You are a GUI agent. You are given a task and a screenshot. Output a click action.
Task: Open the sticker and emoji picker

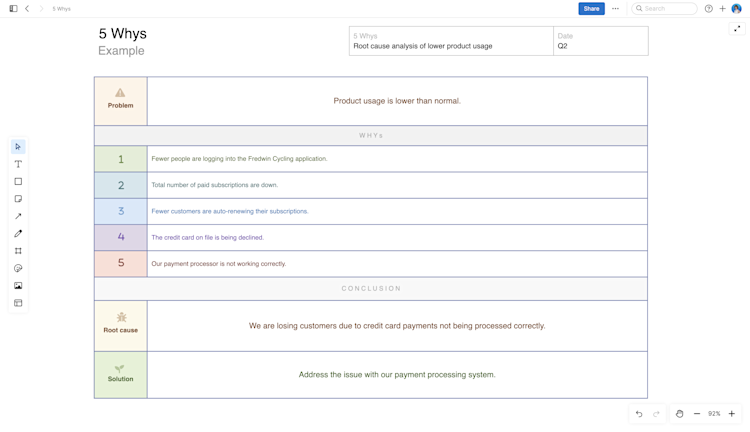click(x=18, y=268)
